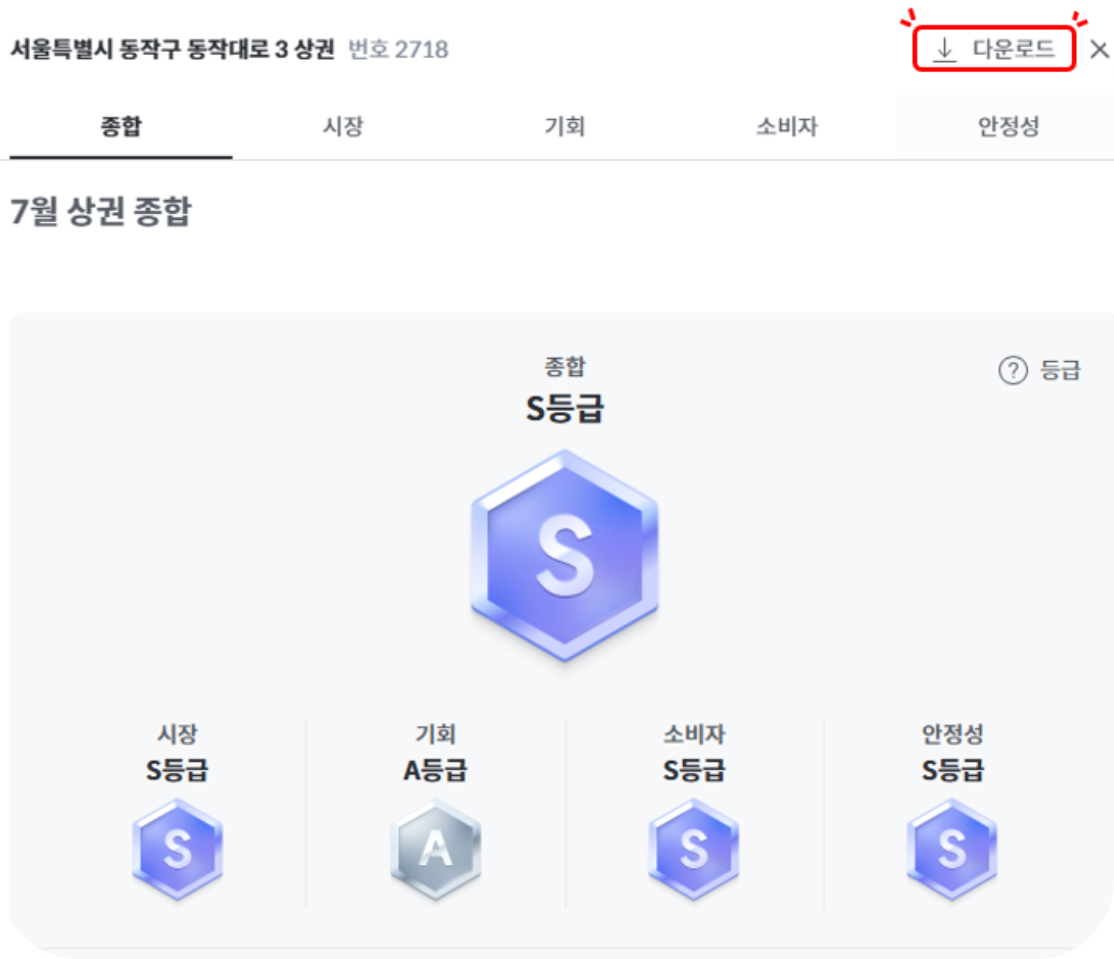Click the question mark help icon
Screen dimensions: 1114x959
pyautogui.click(x=1012, y=370)
